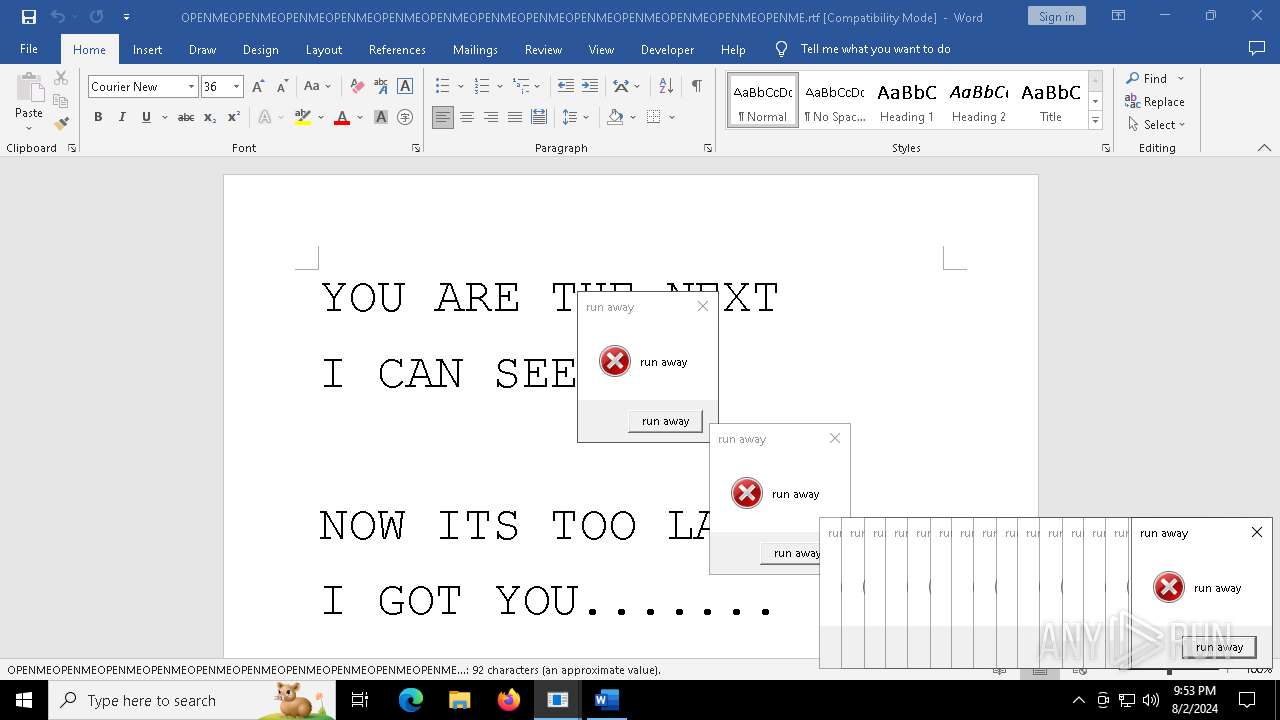Click the Phonetic Guide icon
The width and height of the screenshot is (1280, 720).
[x=380, y=87]
